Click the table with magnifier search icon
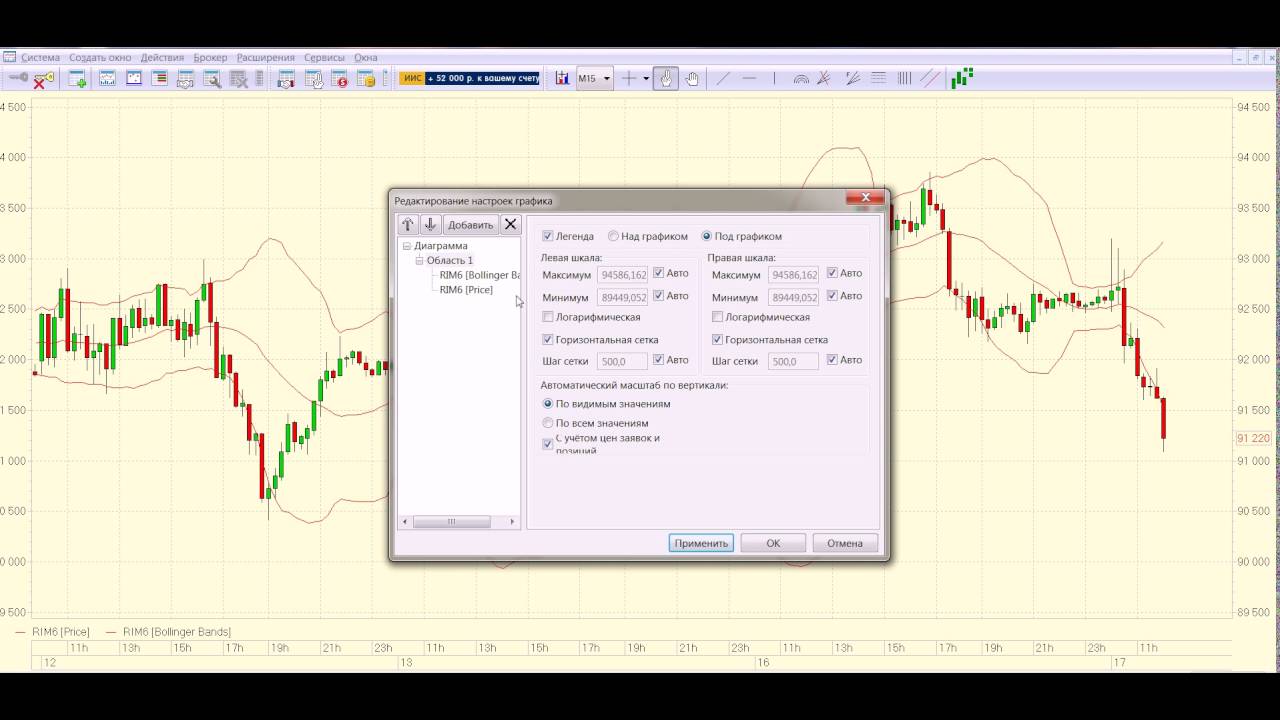1280x720 pixels. pos(213,79)
